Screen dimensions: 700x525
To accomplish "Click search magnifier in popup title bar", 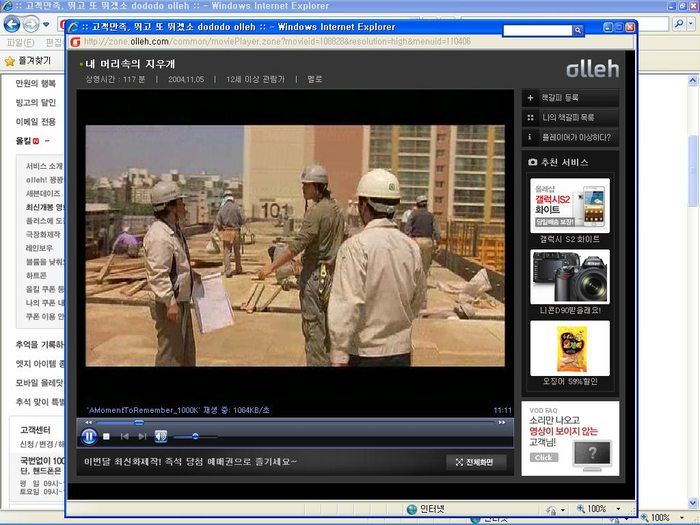I will coord(578,30).
